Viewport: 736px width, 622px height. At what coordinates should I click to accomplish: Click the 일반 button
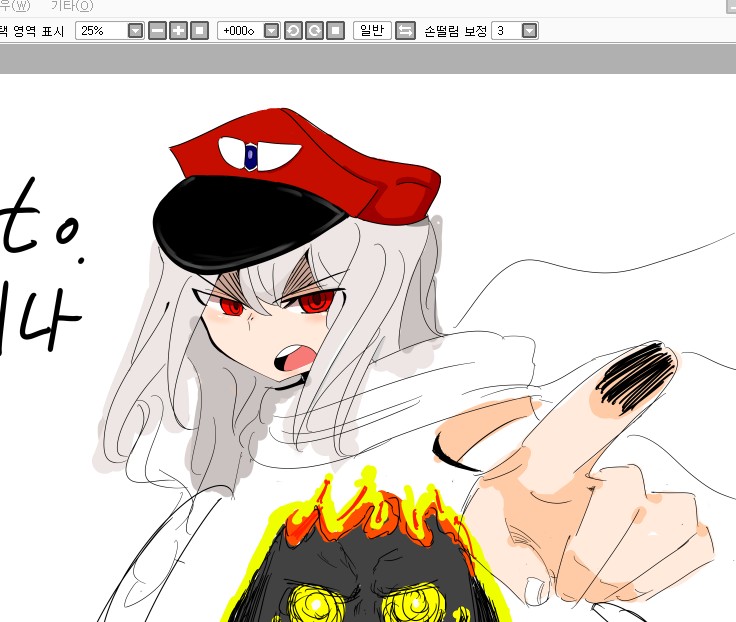click(x=372, y=31)
